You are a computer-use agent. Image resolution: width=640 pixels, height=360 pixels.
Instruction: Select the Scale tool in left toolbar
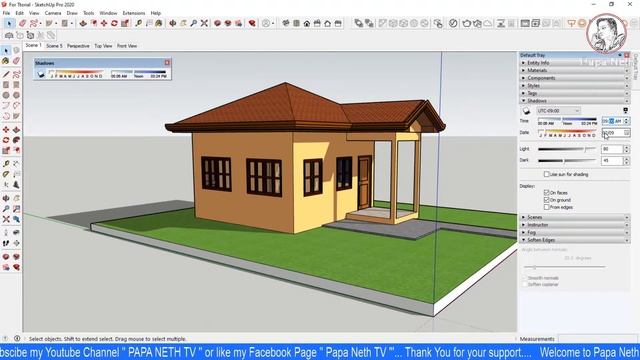(x=6, y=151)
